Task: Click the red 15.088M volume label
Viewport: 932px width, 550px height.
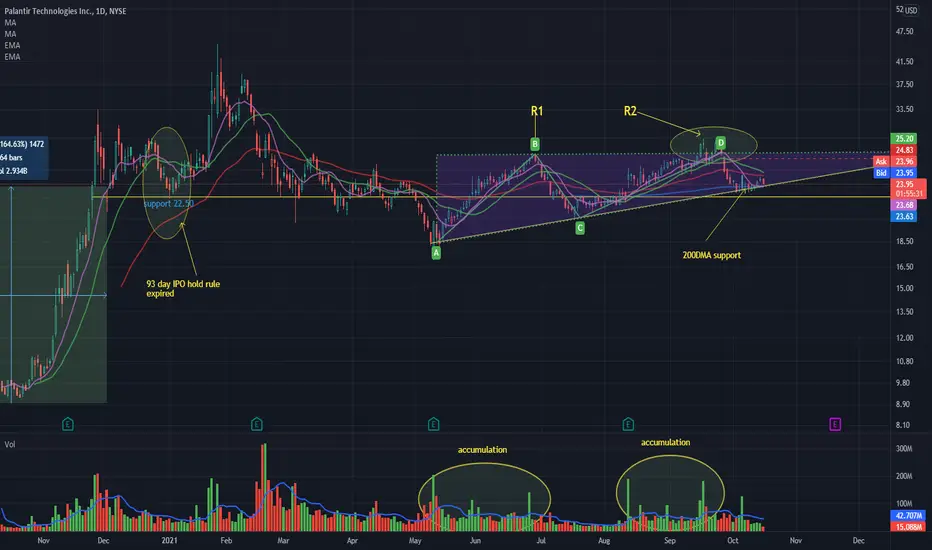Action: tap(908, 527)
